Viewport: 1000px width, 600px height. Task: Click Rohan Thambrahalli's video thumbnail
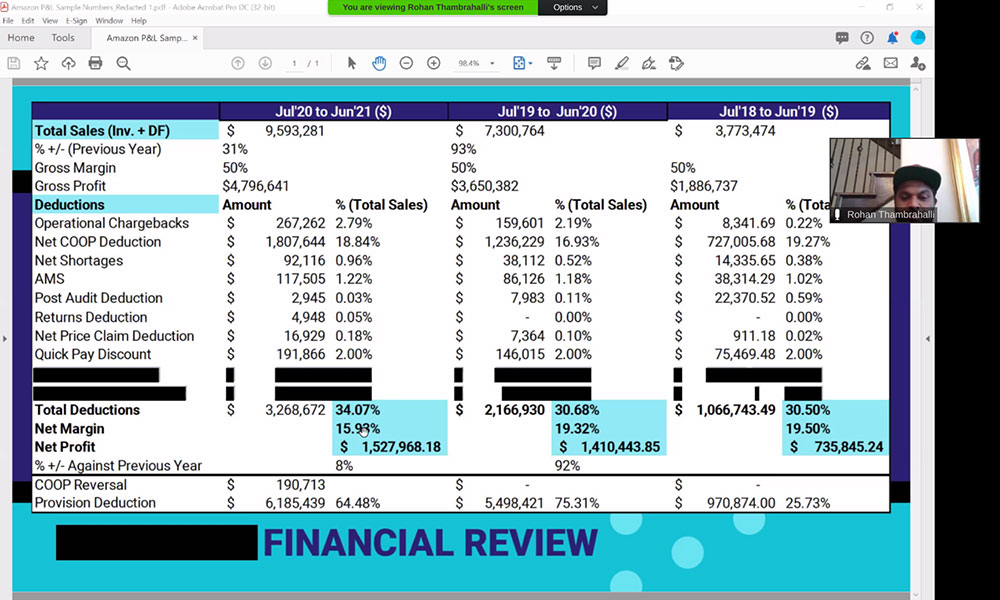[x=904, y=180]
